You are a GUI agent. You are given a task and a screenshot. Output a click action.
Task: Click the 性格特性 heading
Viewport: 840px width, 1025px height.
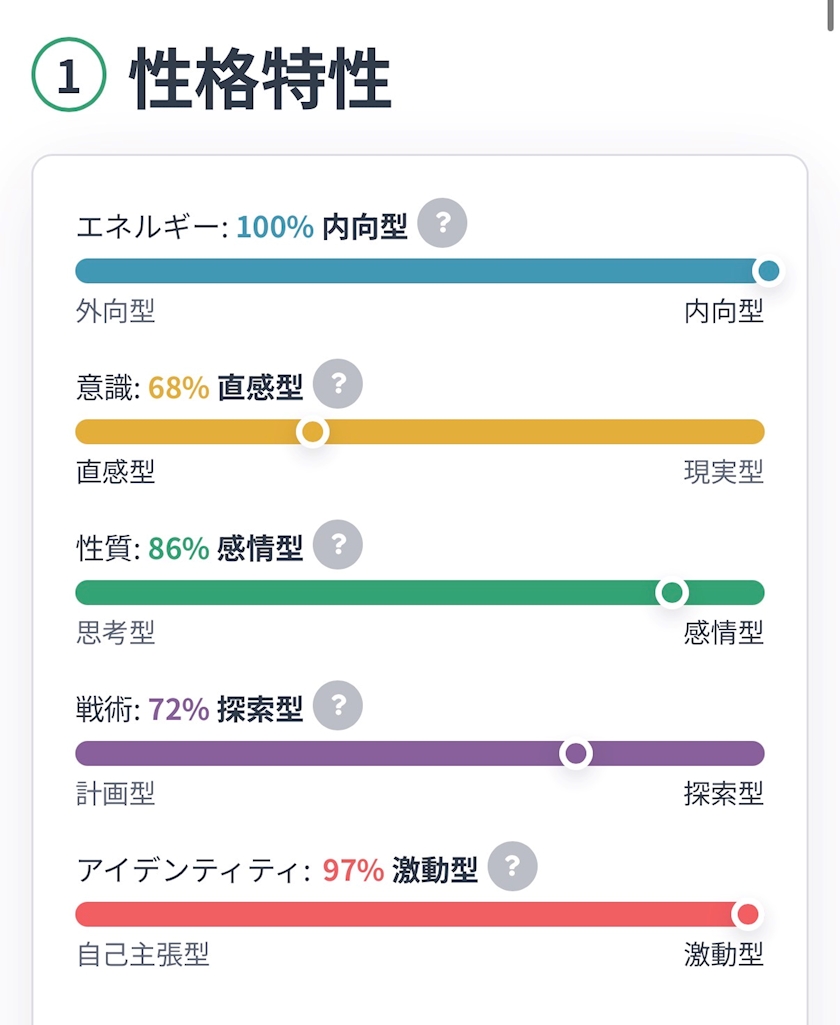[260, 78]
